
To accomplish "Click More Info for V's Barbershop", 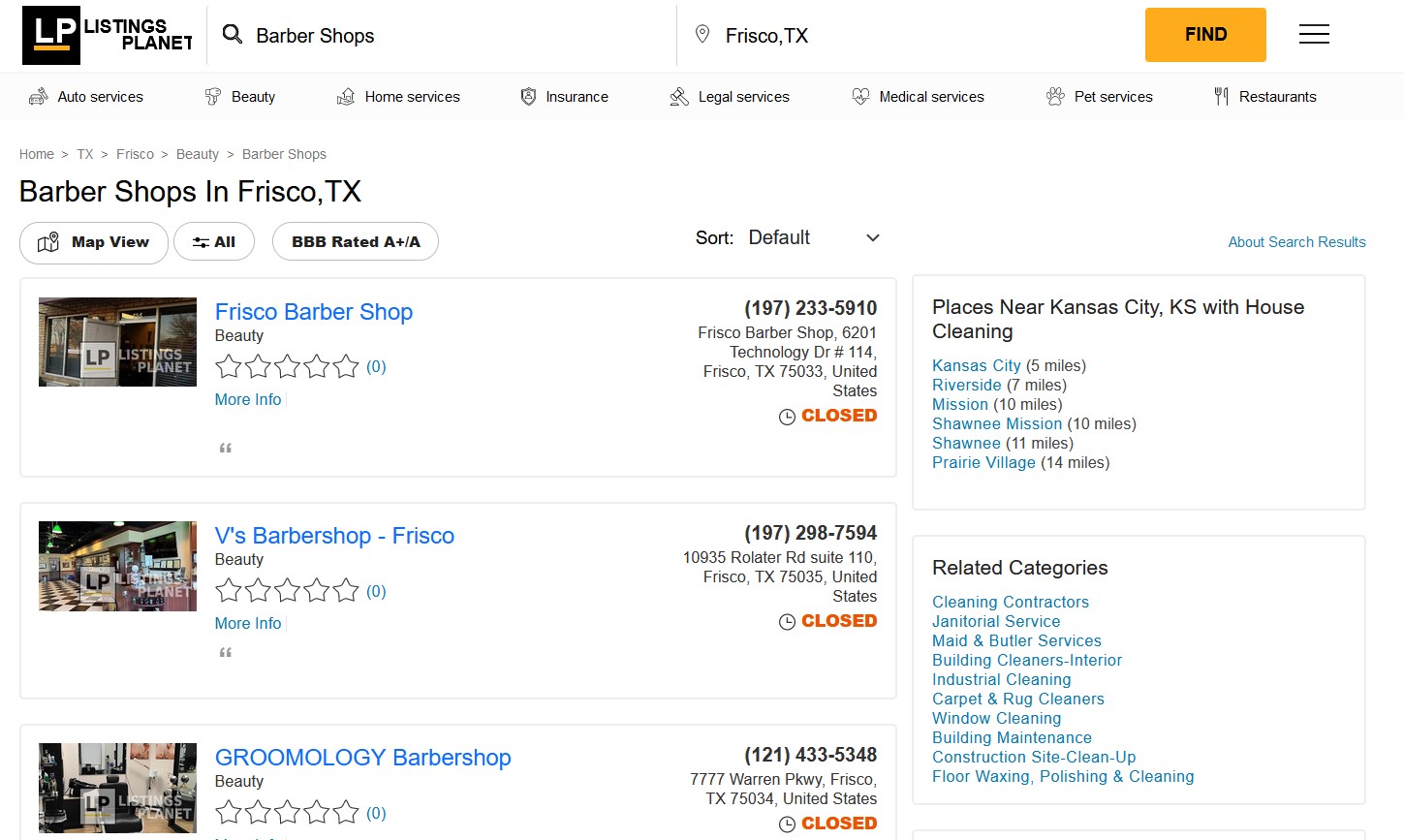I will [248, 623].
